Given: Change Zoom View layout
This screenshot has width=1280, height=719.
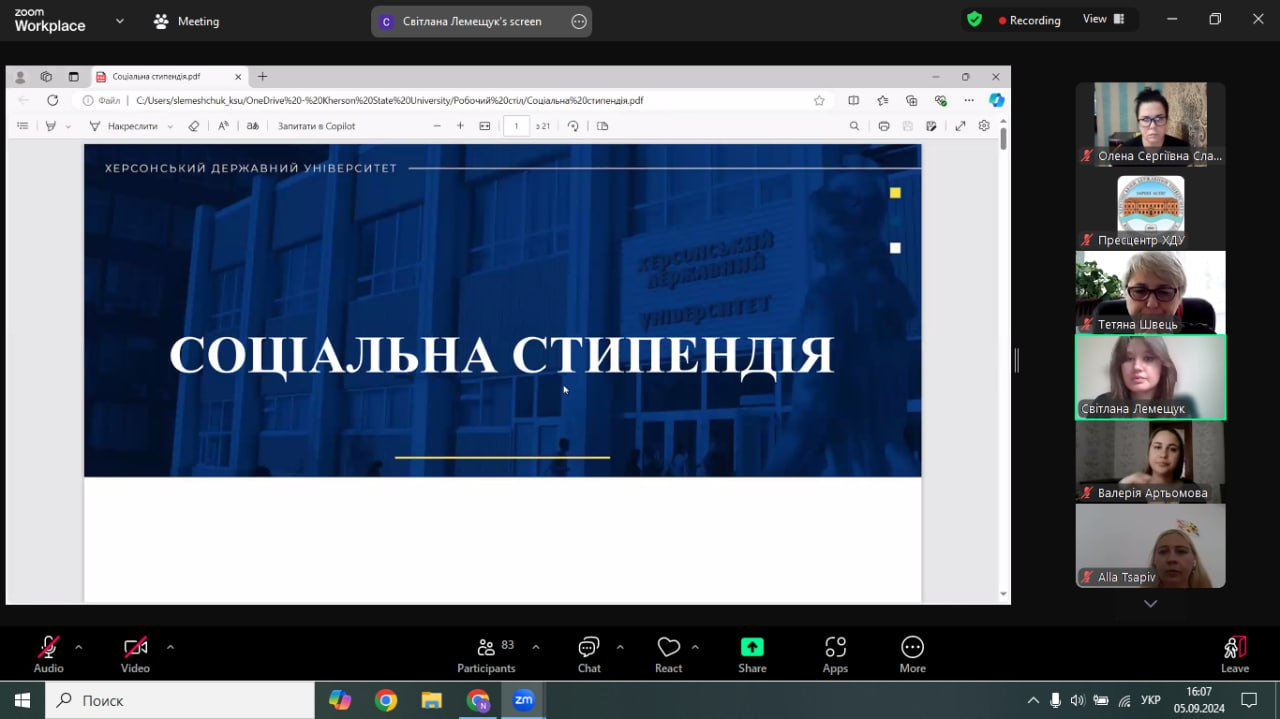Looking at the screenshot, I should coord(1103,19).
